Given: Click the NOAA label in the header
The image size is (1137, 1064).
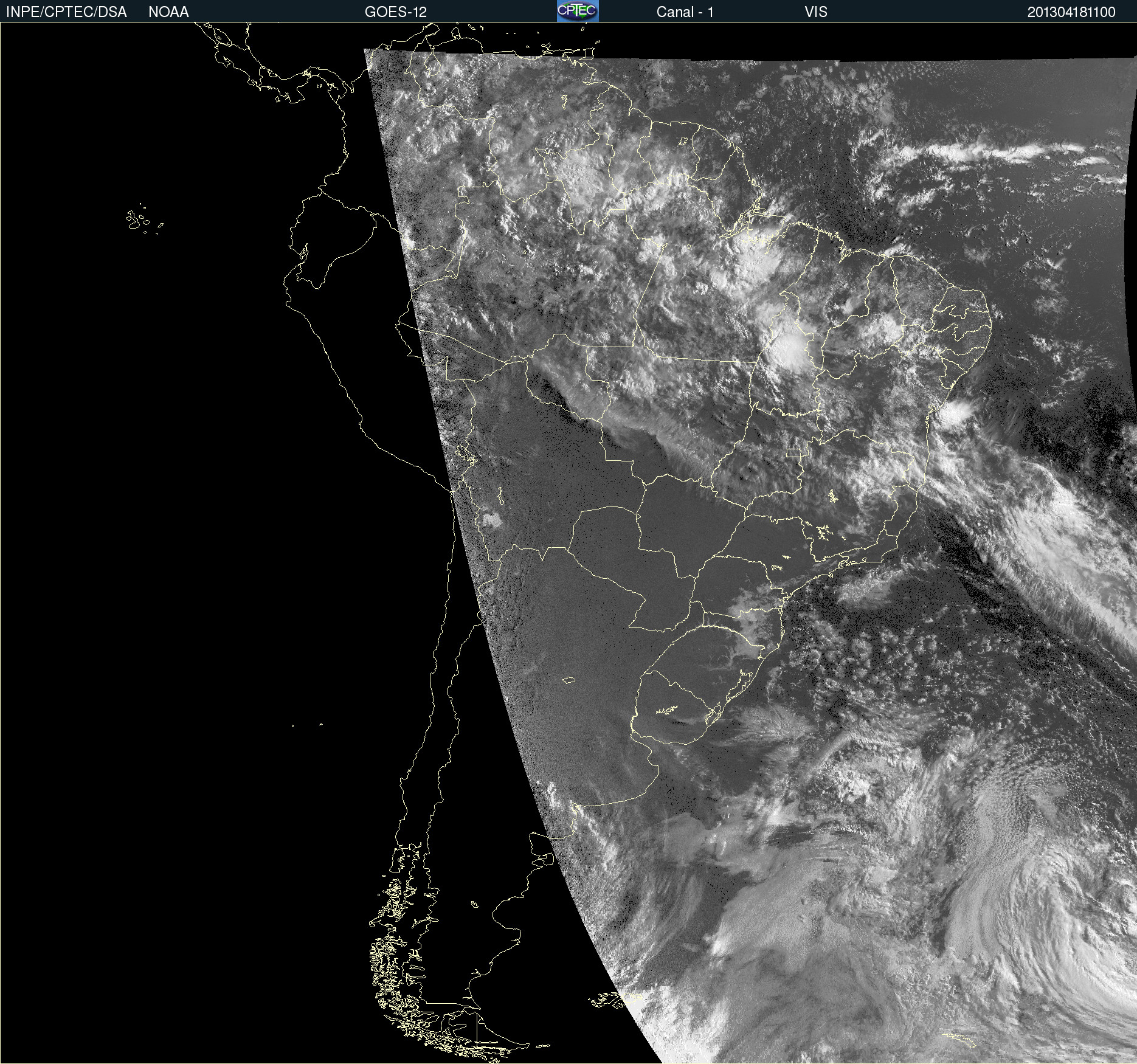Looking at the screenshot, I should point(168,12).
